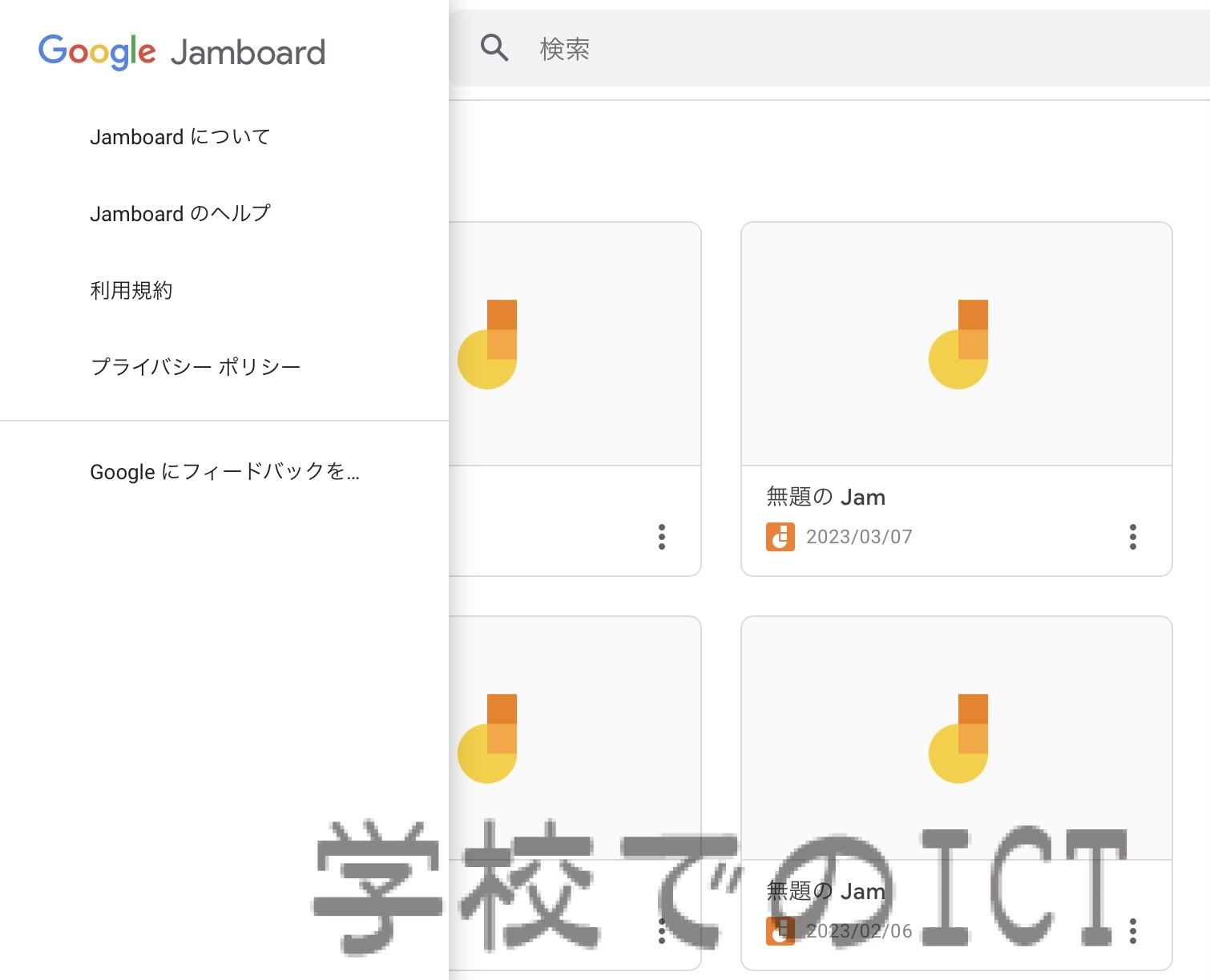This screenshot has width=1210, height=980.
Task: Click the date text 2023/03/07
Action: pyautogui.click(x=859, y=537)
